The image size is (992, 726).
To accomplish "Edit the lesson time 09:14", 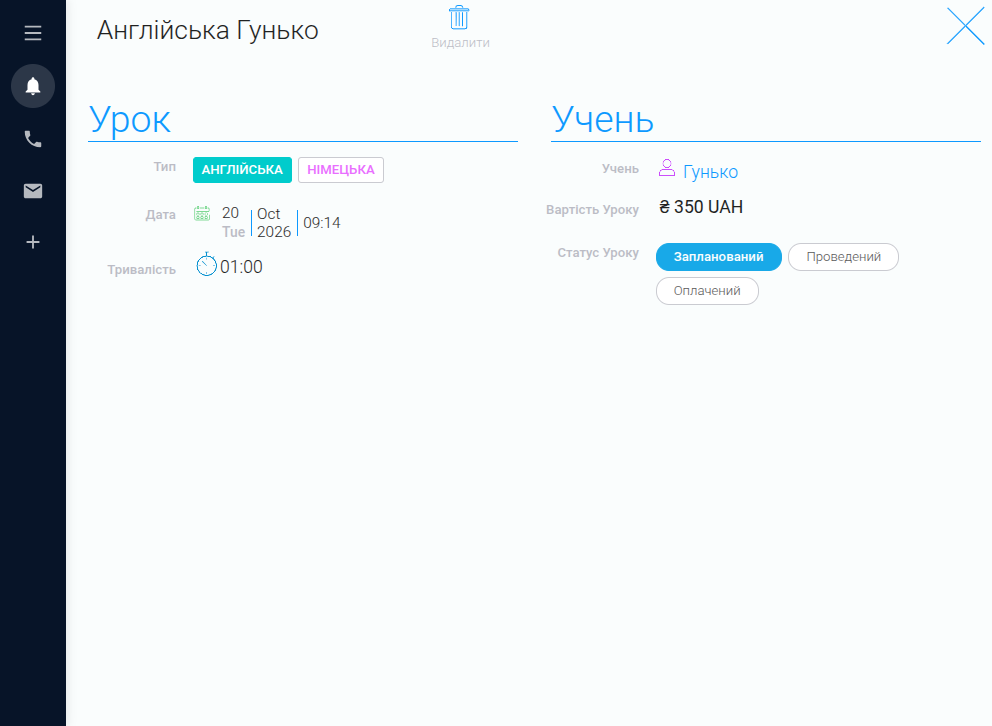I will click(321, 223).
